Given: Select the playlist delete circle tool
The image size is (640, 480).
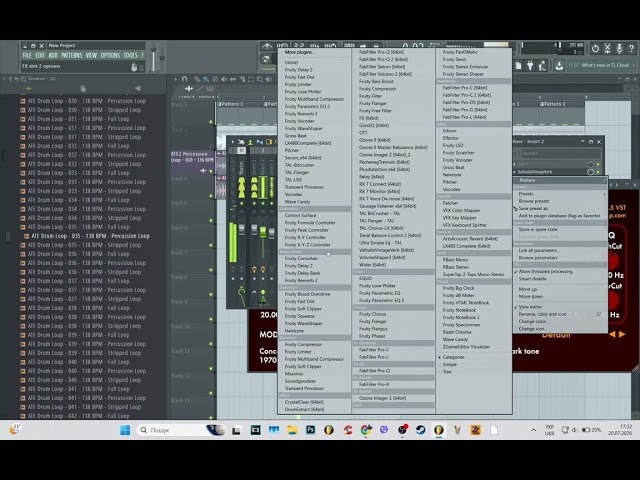Looking at the screenshot, I should pyautogui.click(x=215, y=79).
